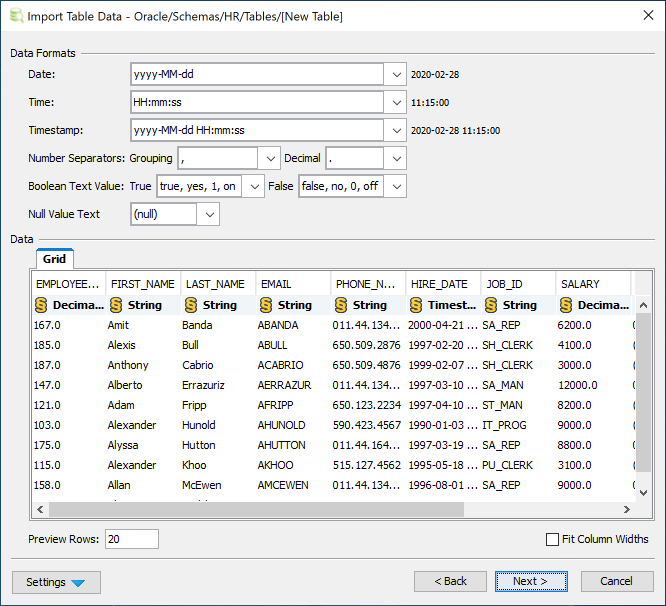Select the Grid tab
The height and width of the screenshot is (606, 666).
[x=54, y=259]
